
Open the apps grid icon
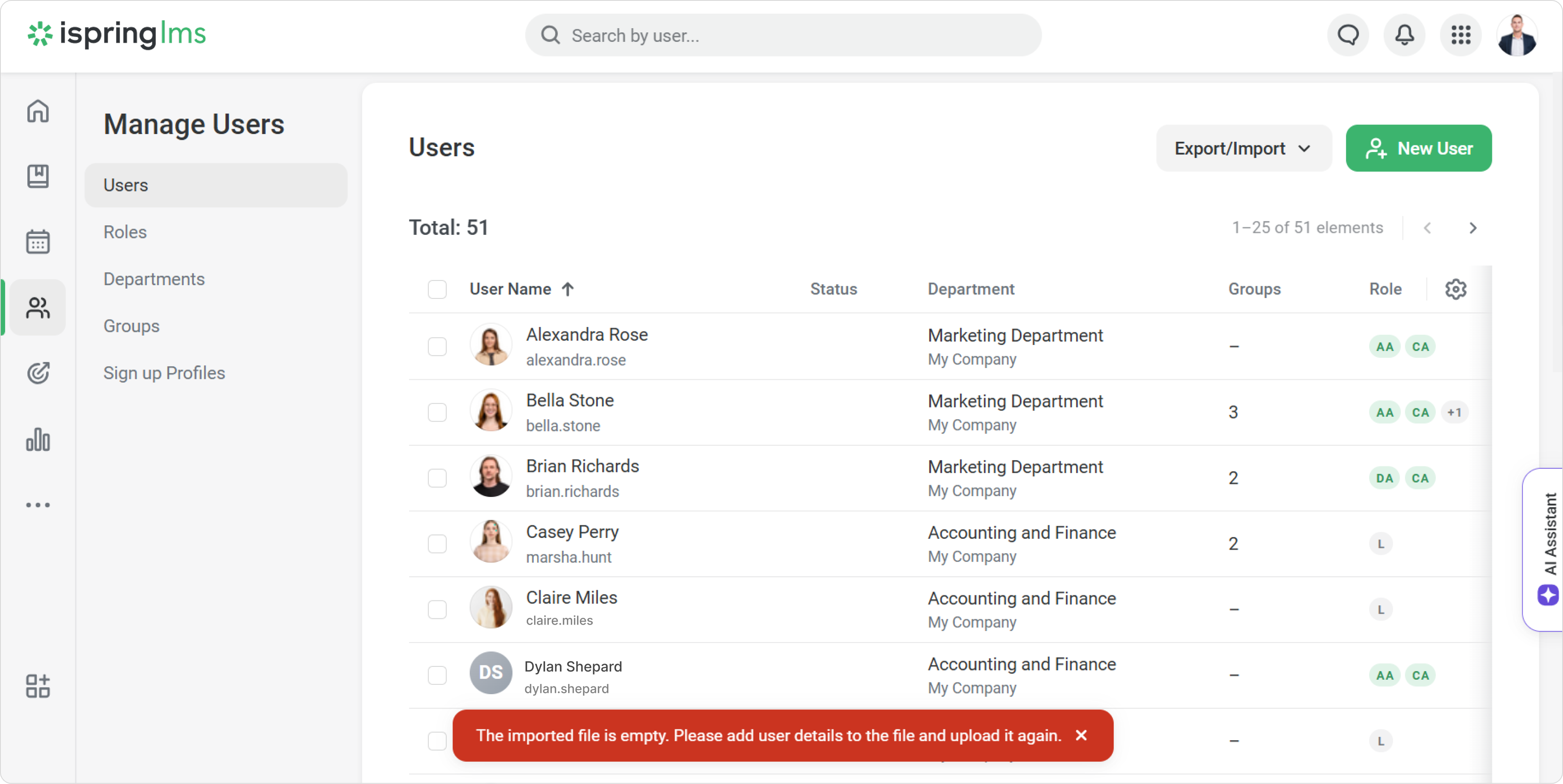[x=1461, y=35]
